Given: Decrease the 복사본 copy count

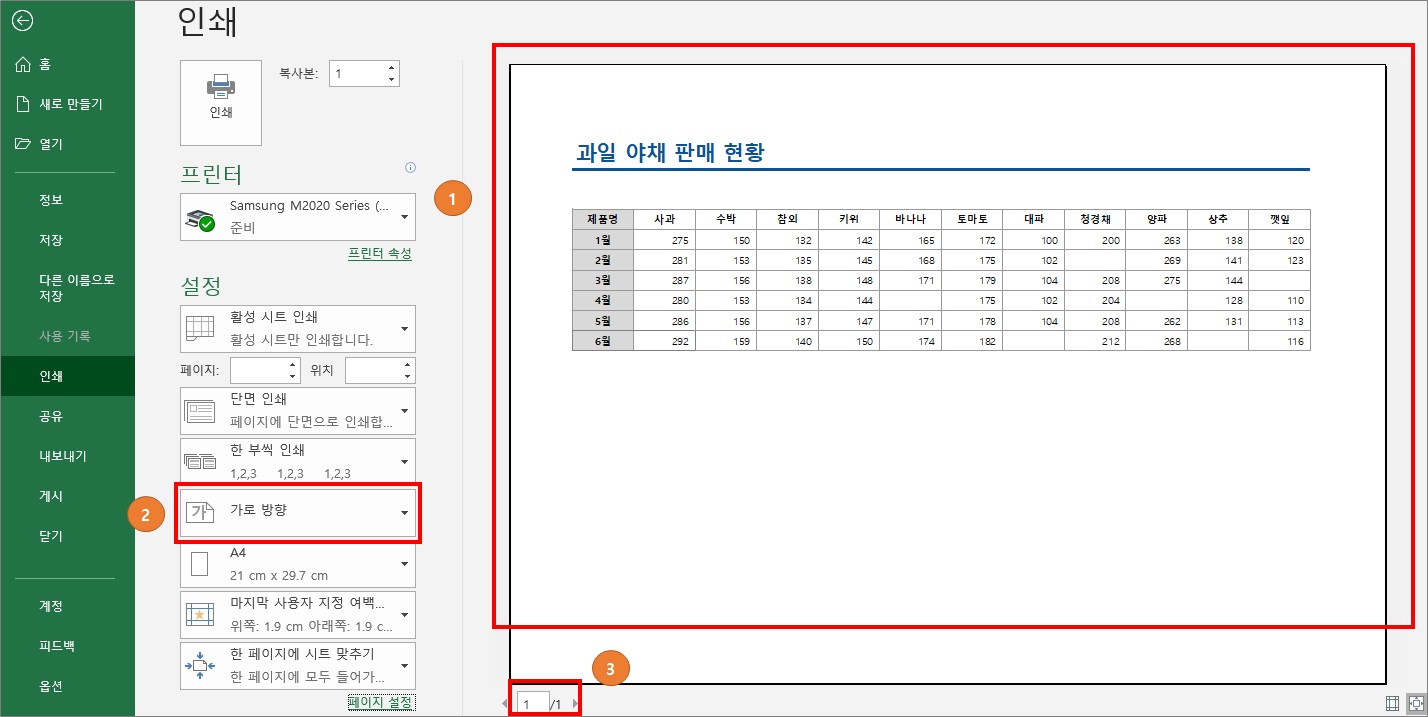Looking at the screenshot, I should [x=392, y=80].
